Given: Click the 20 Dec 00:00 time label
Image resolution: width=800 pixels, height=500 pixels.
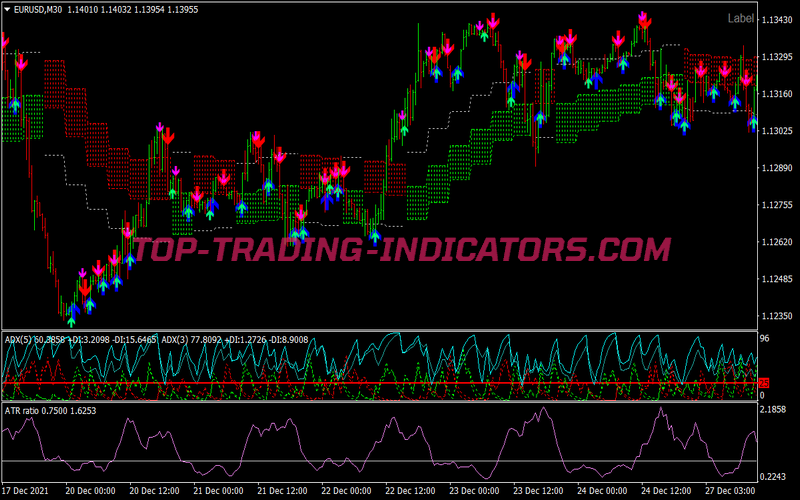Looking at the screenshot, I should pos(90,491).
